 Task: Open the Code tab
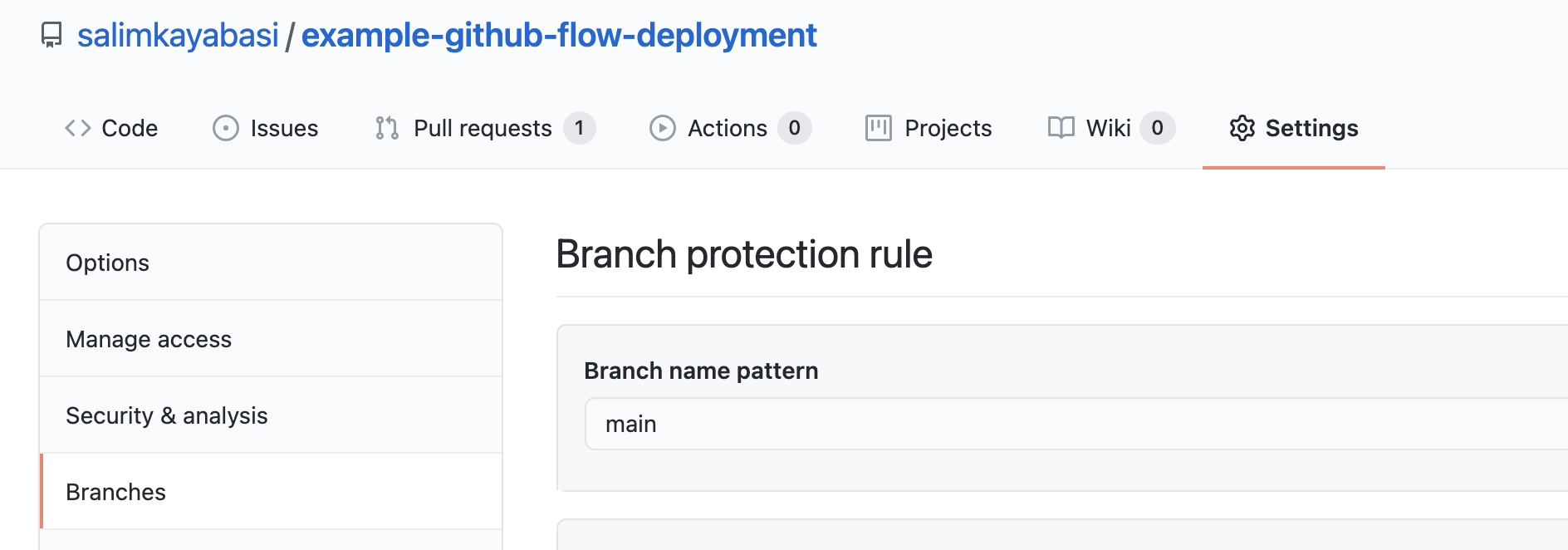pos(111,128)
